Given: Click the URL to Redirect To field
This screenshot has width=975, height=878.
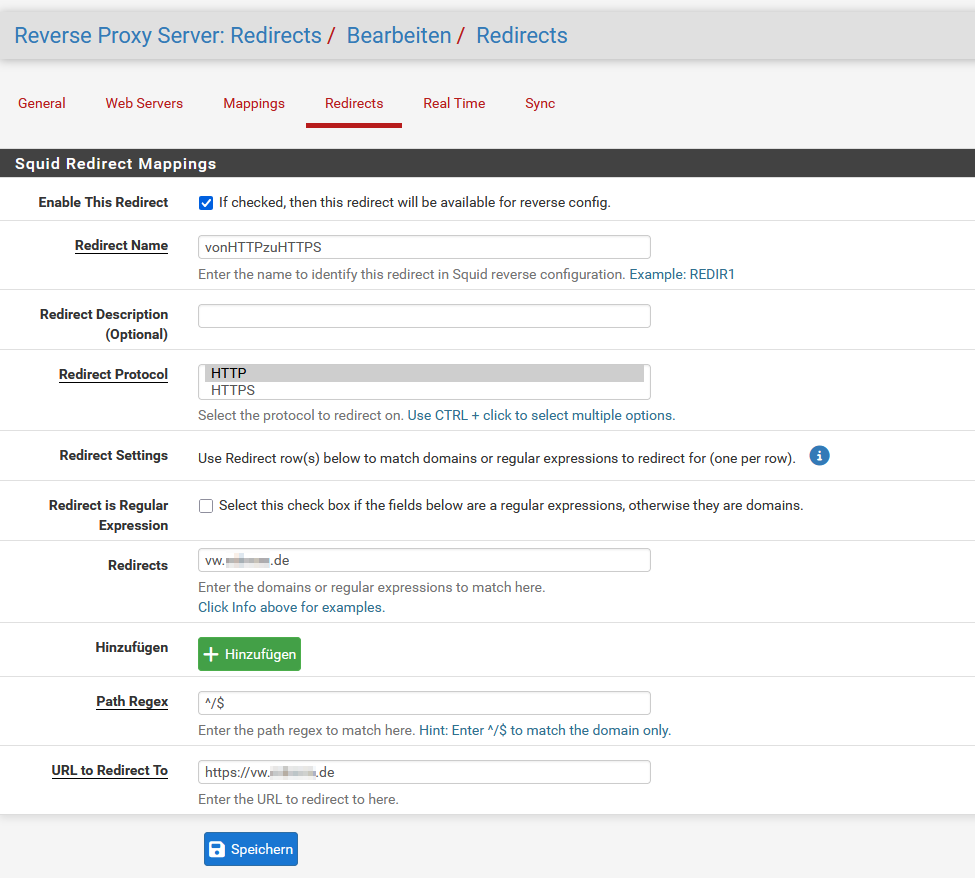Looking at the screenshot, I should click(424, 772).
